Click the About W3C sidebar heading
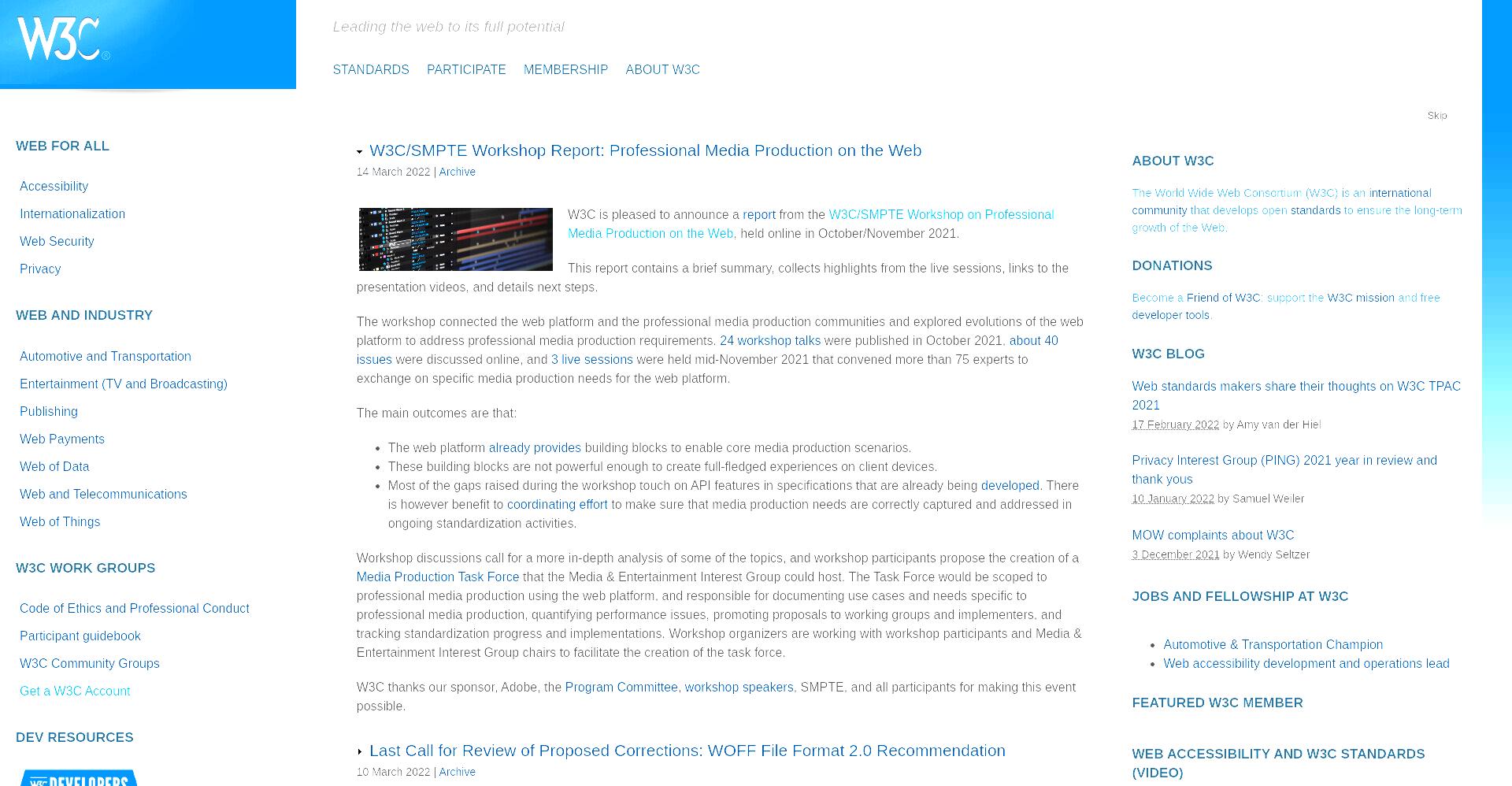Image resolution: width=1512 pixels, height=786 pixels. point(1173,161)
